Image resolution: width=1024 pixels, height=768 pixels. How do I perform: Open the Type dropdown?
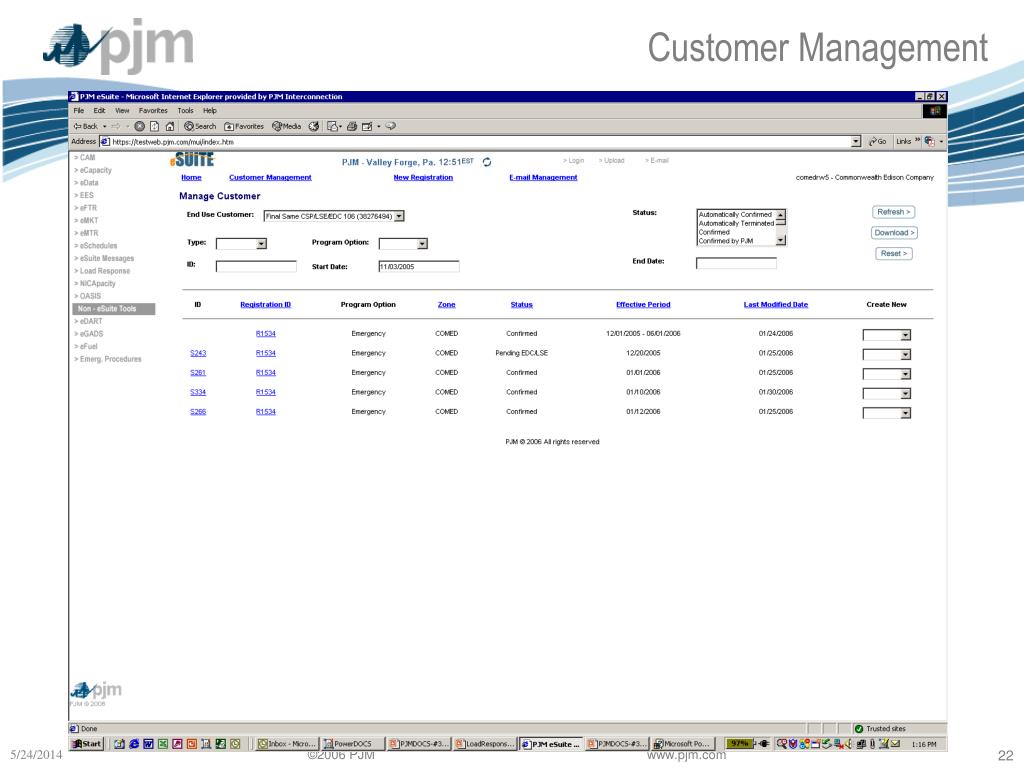(x=261, y=244)
